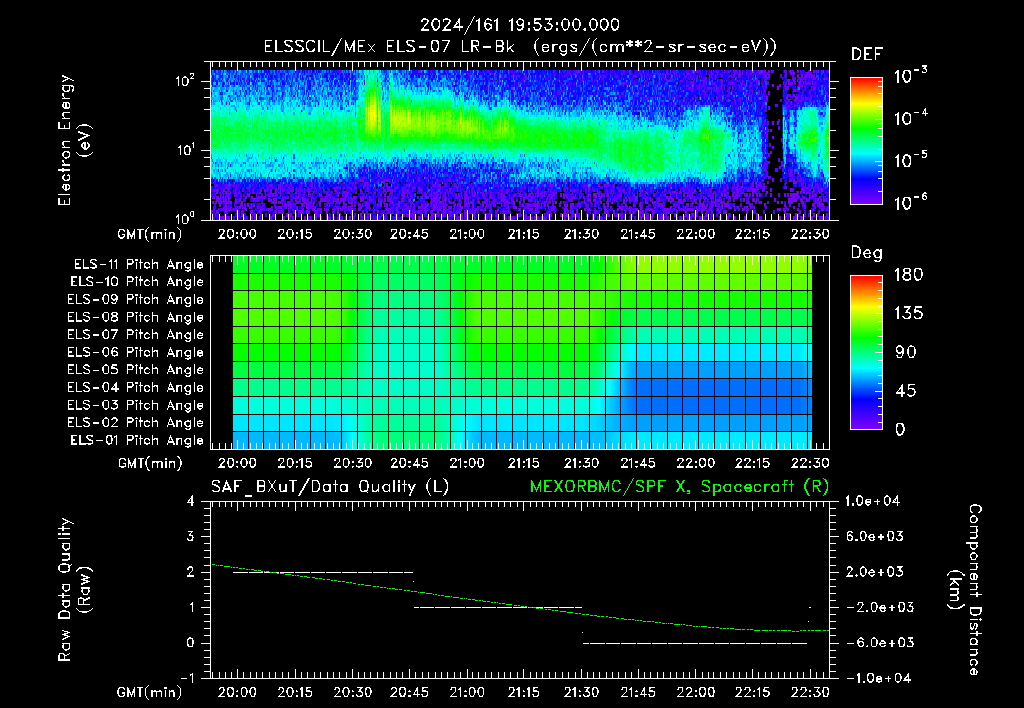Click the GMT(min) label under the spectrogram
1024x708 pixels.
150,234
